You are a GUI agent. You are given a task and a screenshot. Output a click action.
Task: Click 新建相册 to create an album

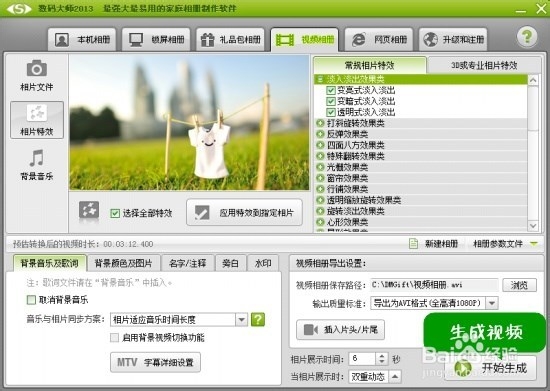(441, 243)
